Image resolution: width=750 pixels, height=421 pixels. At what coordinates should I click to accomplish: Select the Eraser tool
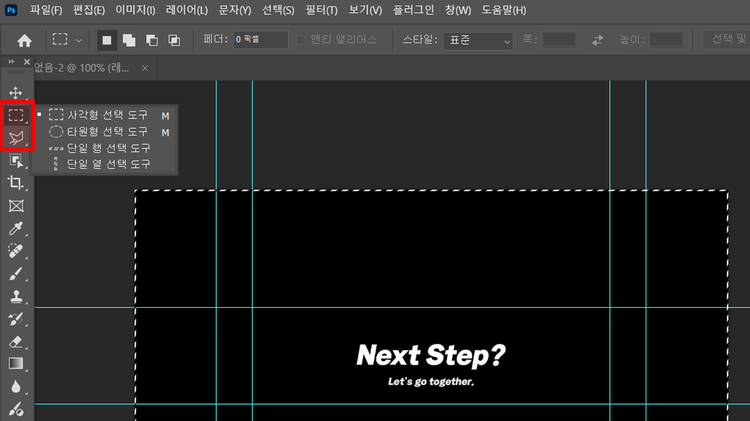click(16, 342)
